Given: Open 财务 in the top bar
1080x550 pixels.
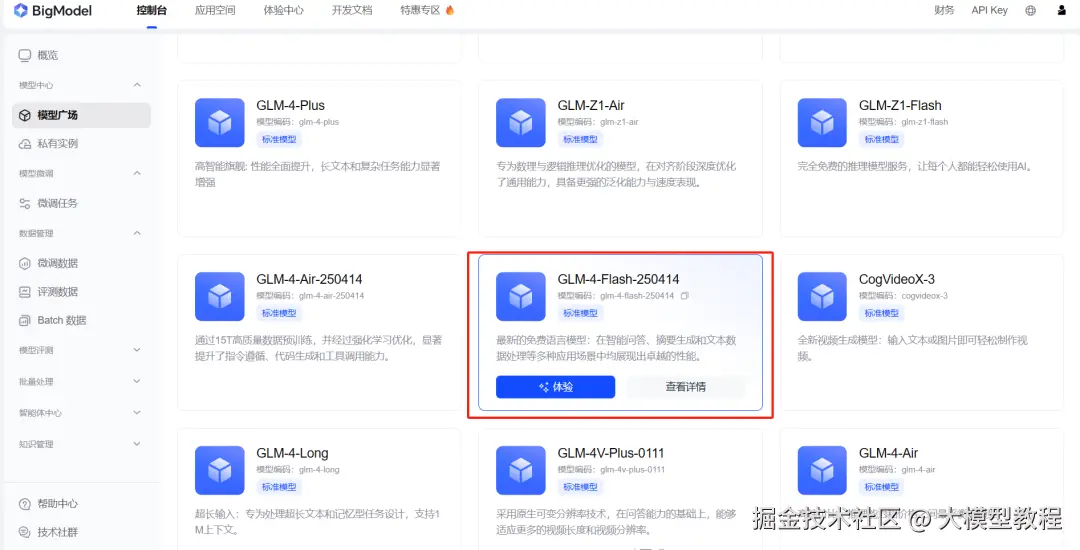Looking at the screenshot, I should click(x=944, y=10).
